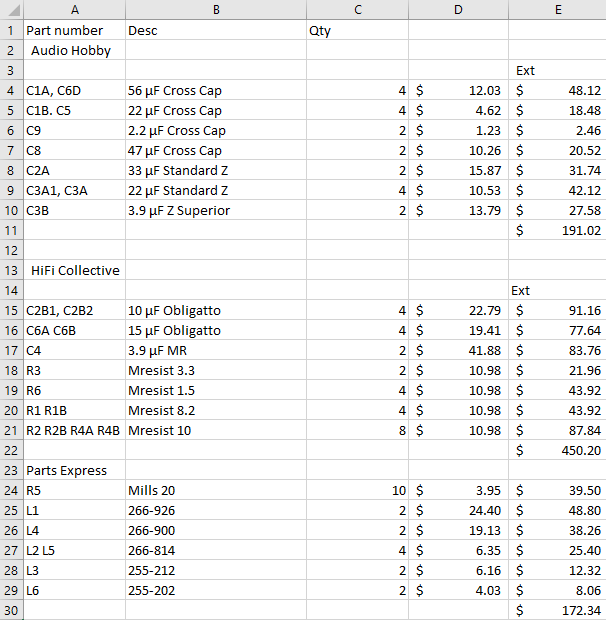This screenshot has height=620, width=606.
Task: Select '2.2 µF Cross Cap' cell
Action: click(216, 130)
